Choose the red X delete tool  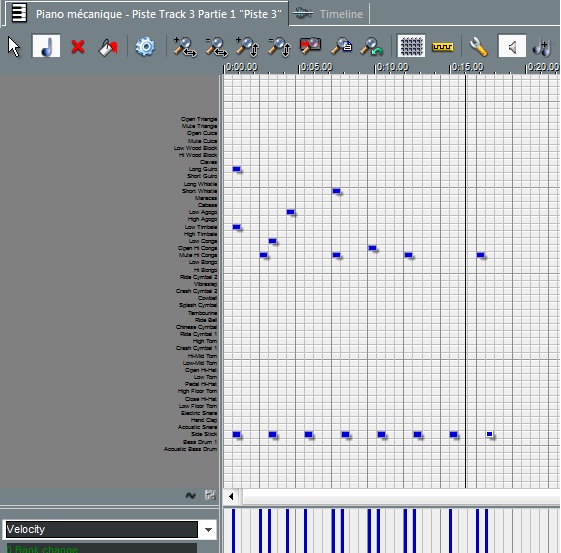78,47
